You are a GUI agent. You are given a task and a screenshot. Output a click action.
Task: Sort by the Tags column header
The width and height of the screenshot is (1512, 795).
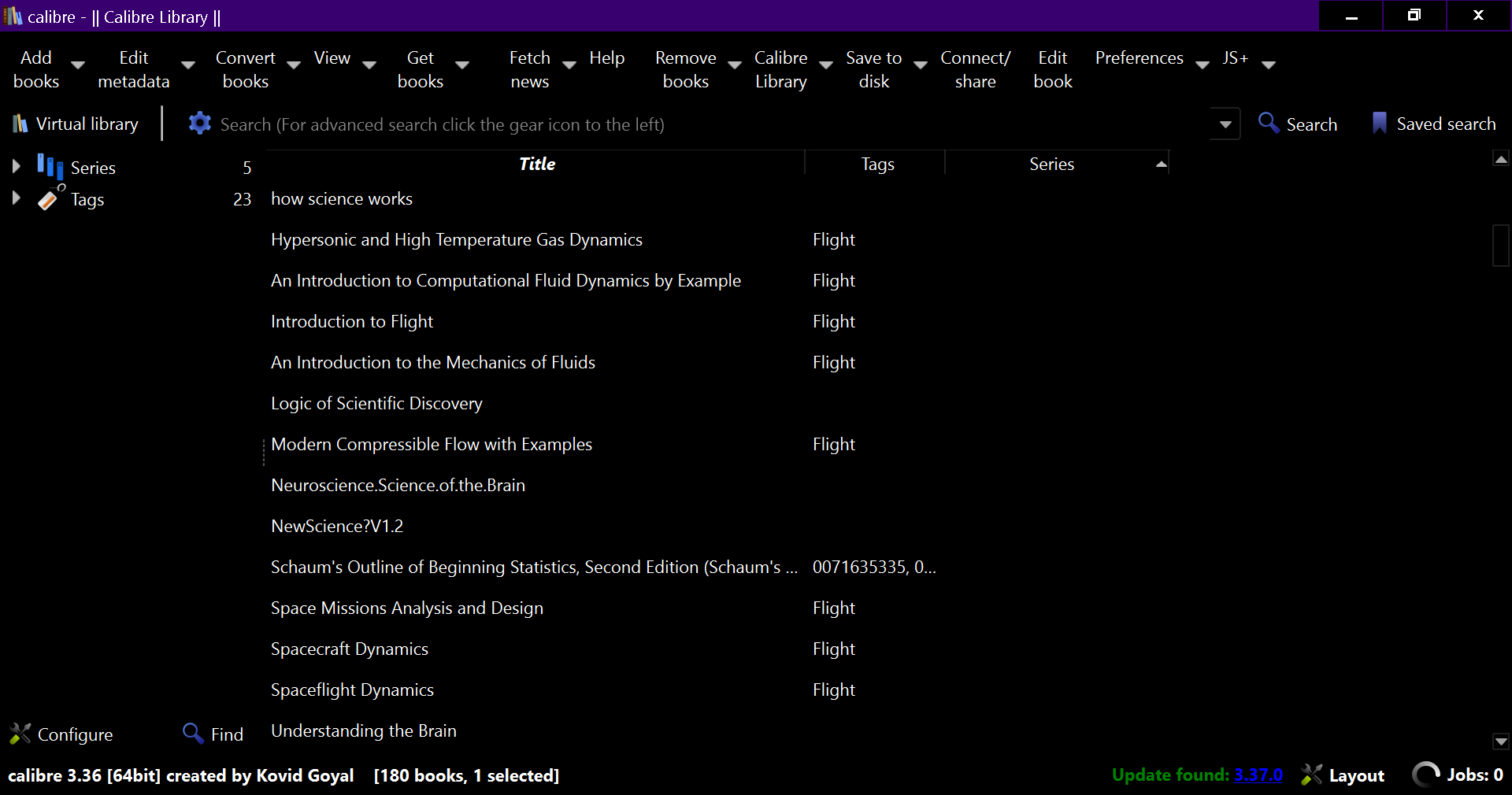click(876, 164)
